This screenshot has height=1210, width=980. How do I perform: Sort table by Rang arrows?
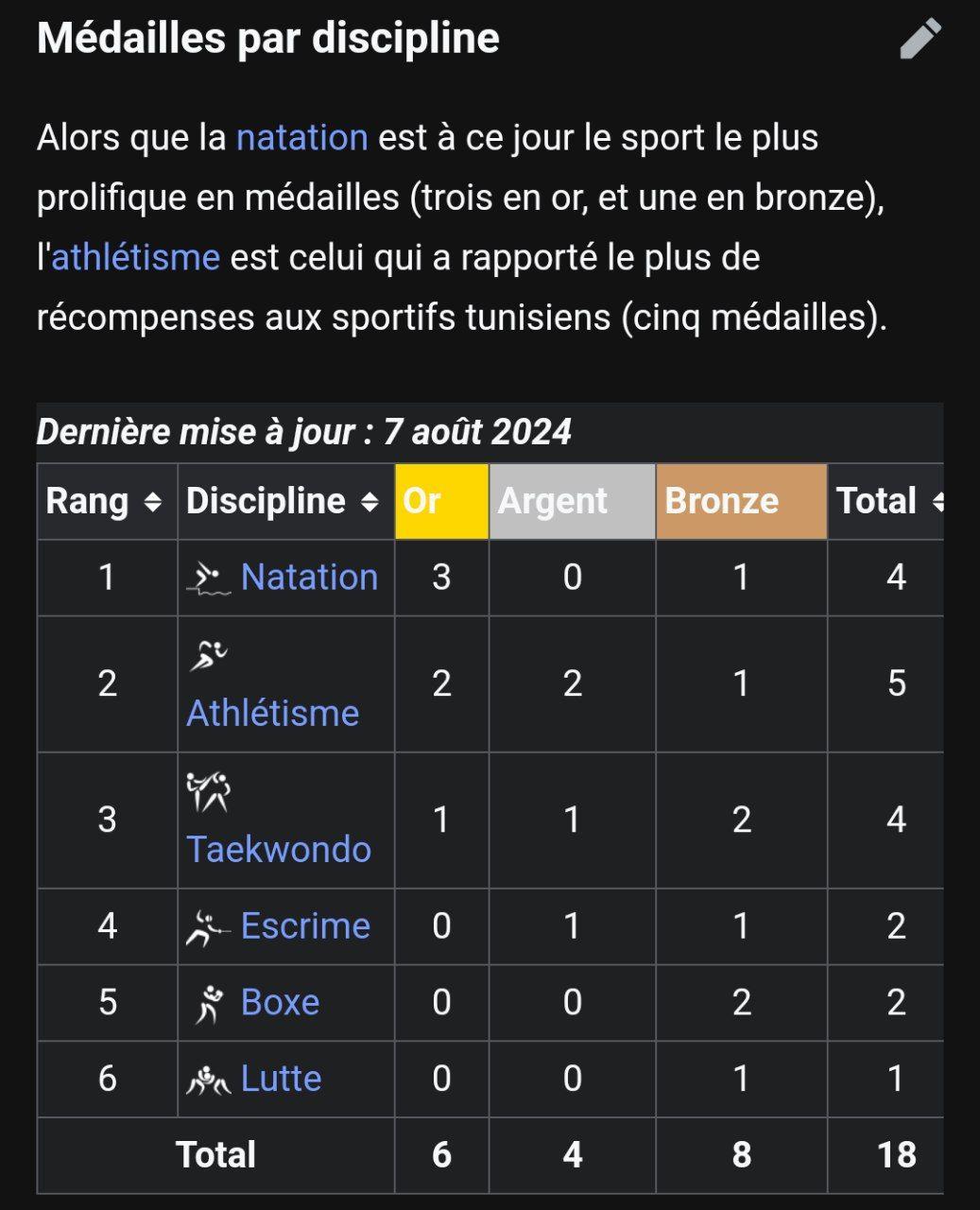coord(152,502)
